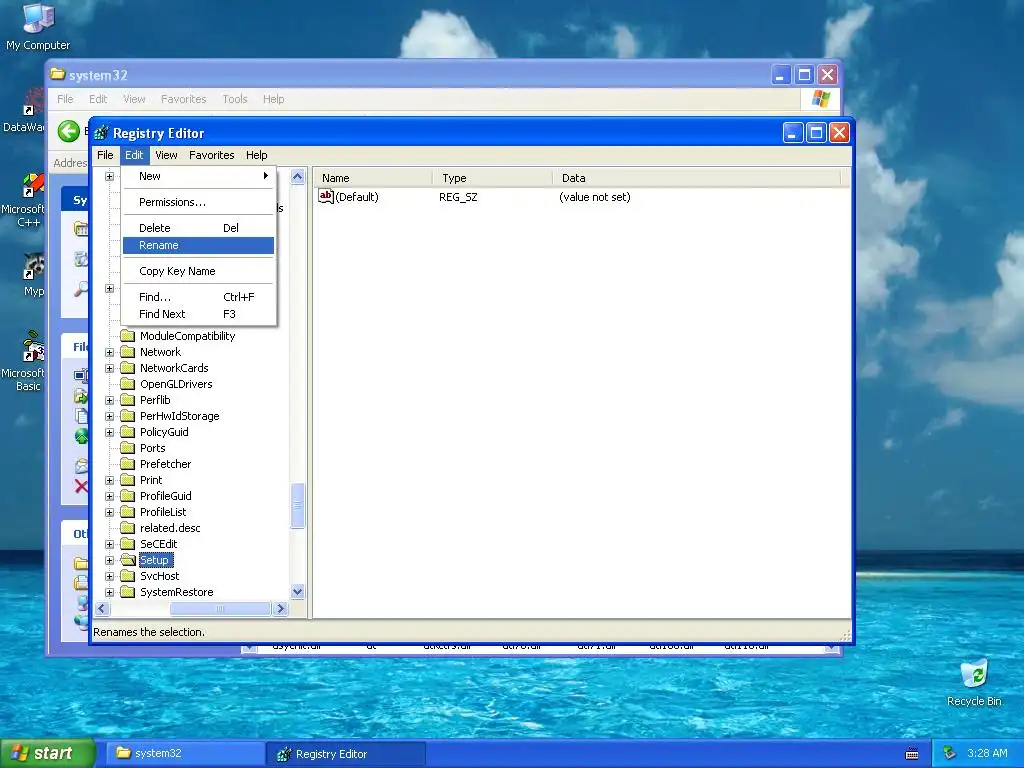Open Registry Editor View menu
The height and width of the screenshot is (768, 1024).
click(x=166, y=155)
